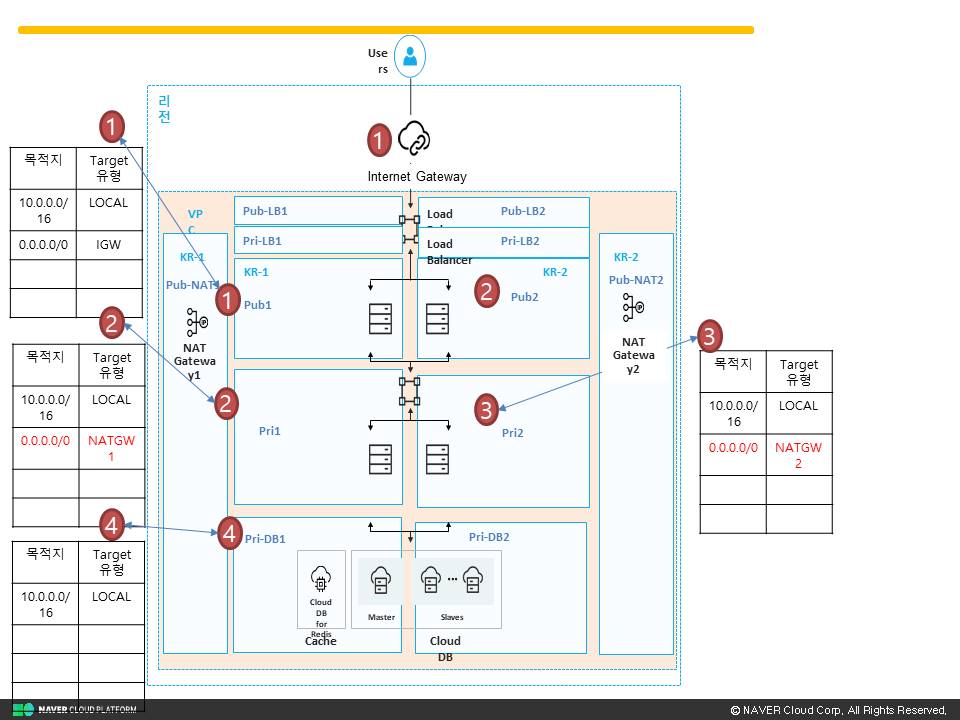The height and width of the screenshot is (720, 960).
Task: Select the NATGW 1 red table cell
Action: tap(111, 448)
